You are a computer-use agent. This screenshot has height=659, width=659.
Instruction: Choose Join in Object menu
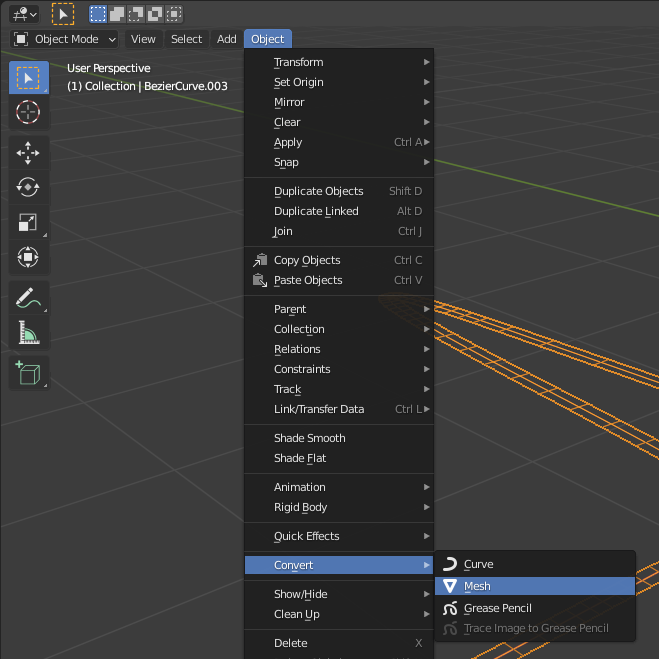coord(339,231)
